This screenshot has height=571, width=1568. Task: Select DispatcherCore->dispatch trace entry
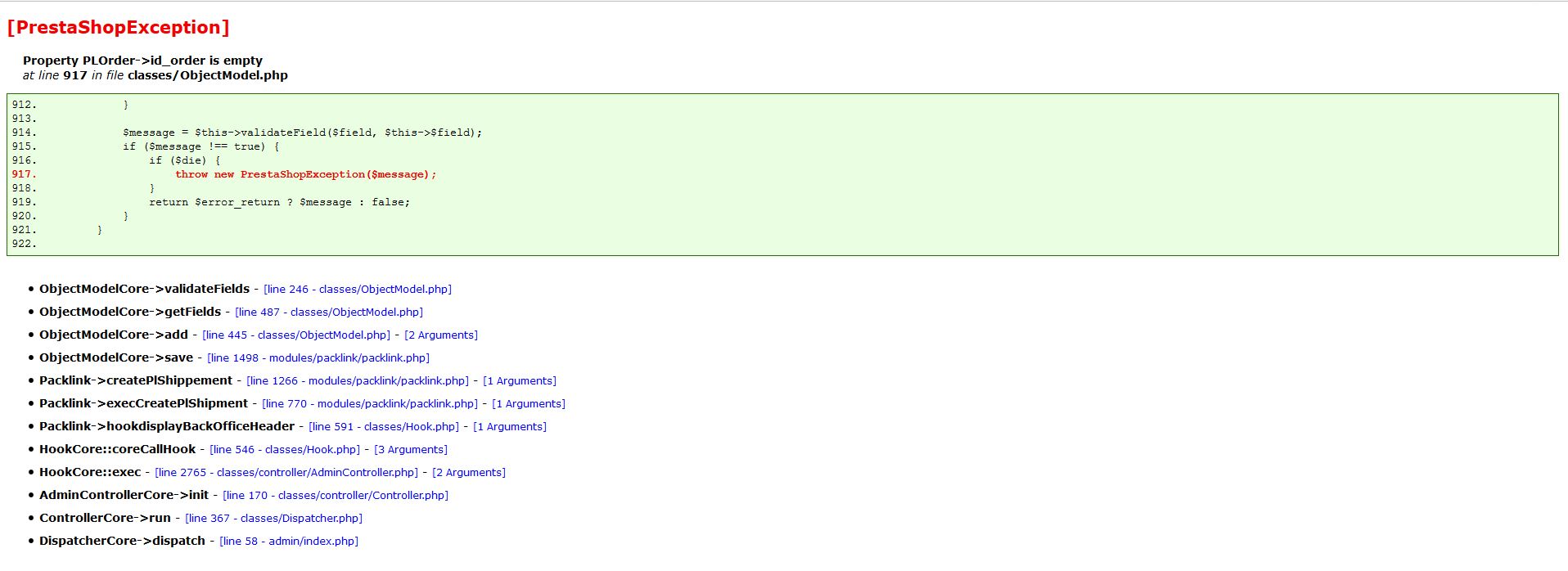tap(123, 541)
